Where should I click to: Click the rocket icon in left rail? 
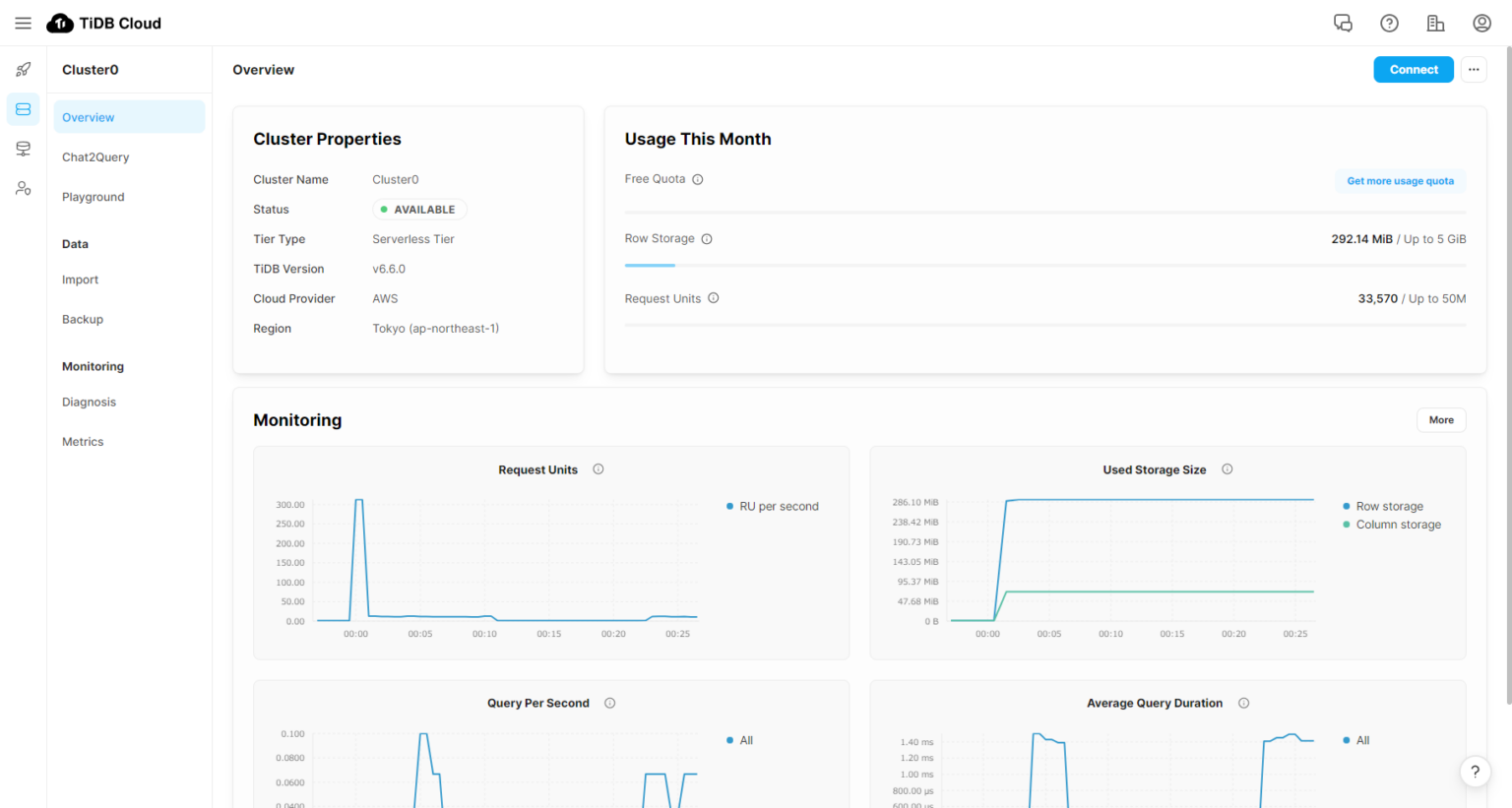pyautogui.click(x=23, y=70)
